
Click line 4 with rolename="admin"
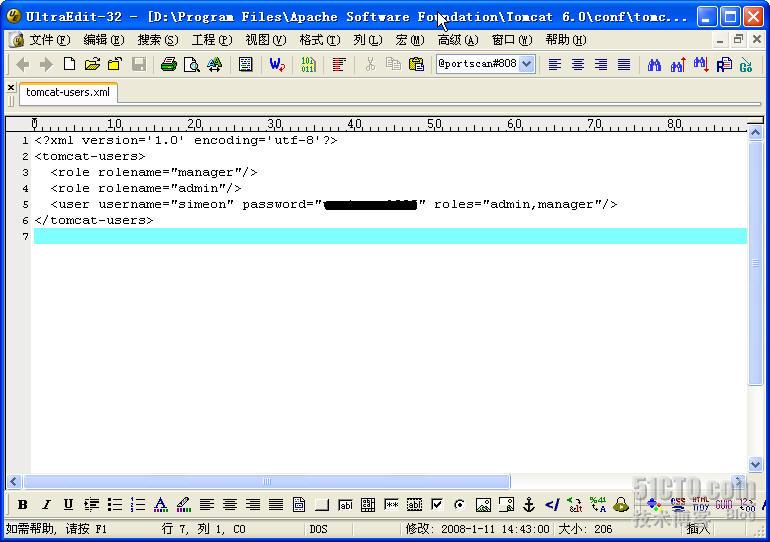(x=146, y=189)
